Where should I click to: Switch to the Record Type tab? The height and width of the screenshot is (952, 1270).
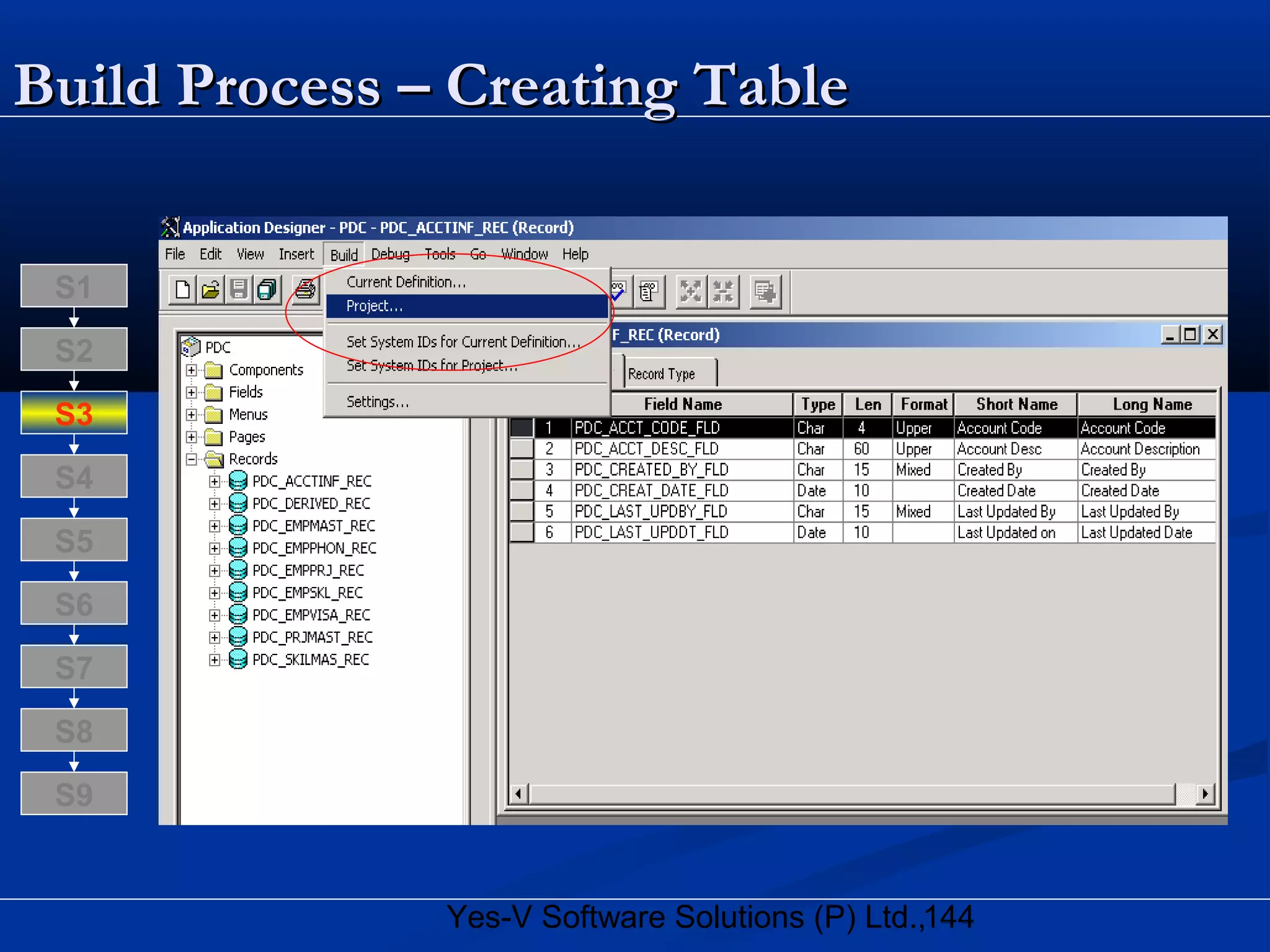(x=670, y=374)
